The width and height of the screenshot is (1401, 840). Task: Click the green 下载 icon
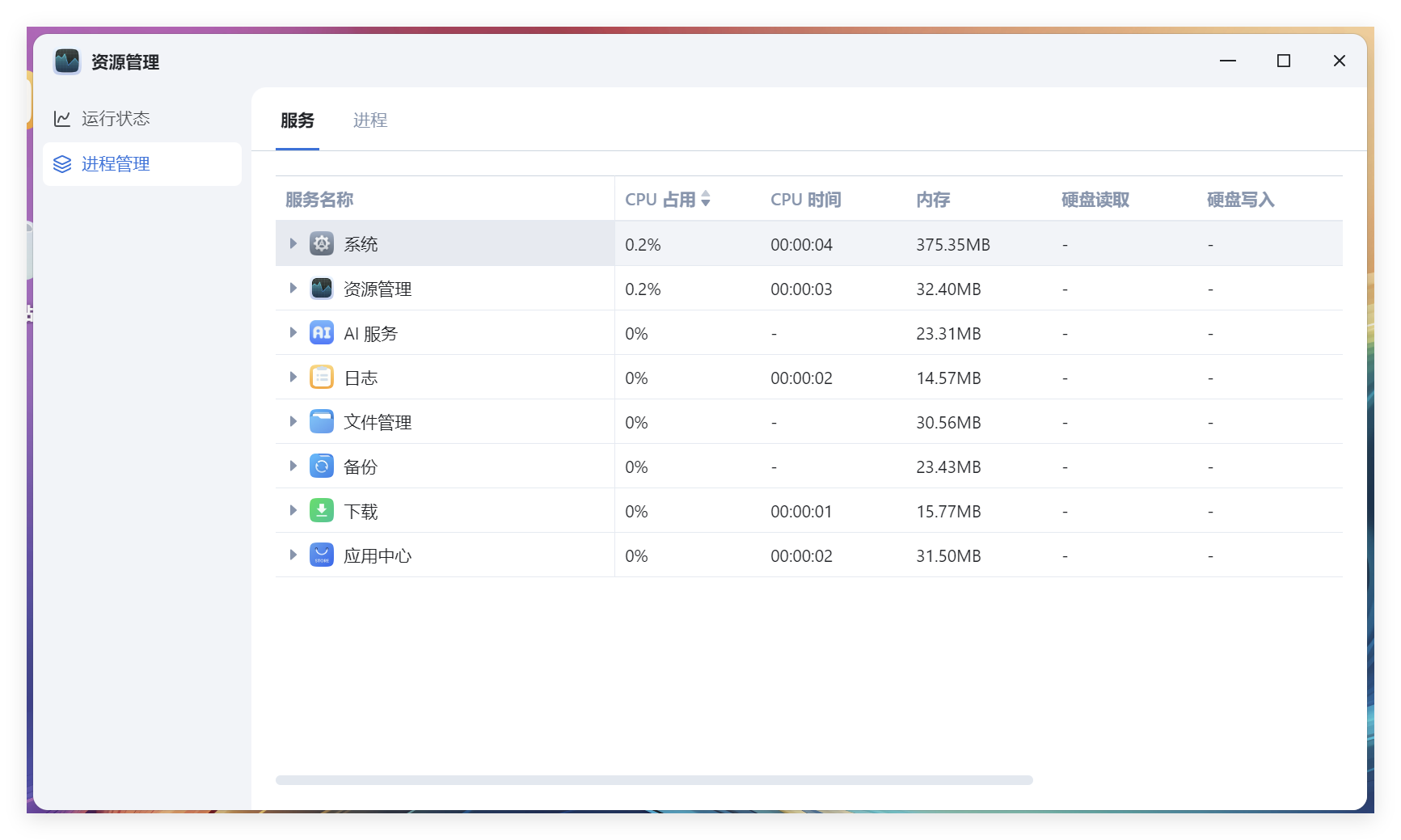pos(322,510)
